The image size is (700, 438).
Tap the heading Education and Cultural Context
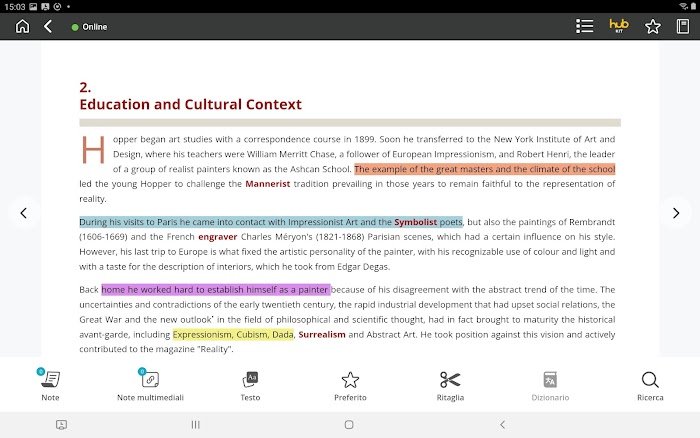pos(190,104)
